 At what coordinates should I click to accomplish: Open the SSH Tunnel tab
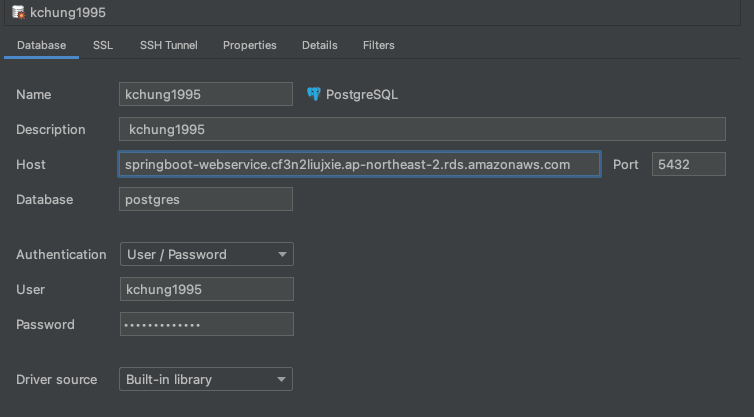point(169,45)
